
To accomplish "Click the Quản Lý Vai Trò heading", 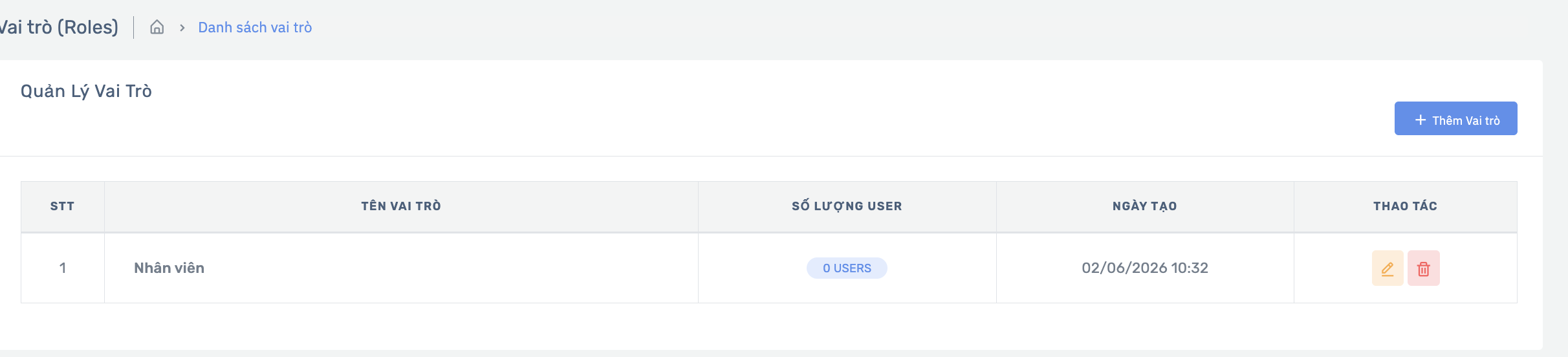I will (x=86, y=91).
